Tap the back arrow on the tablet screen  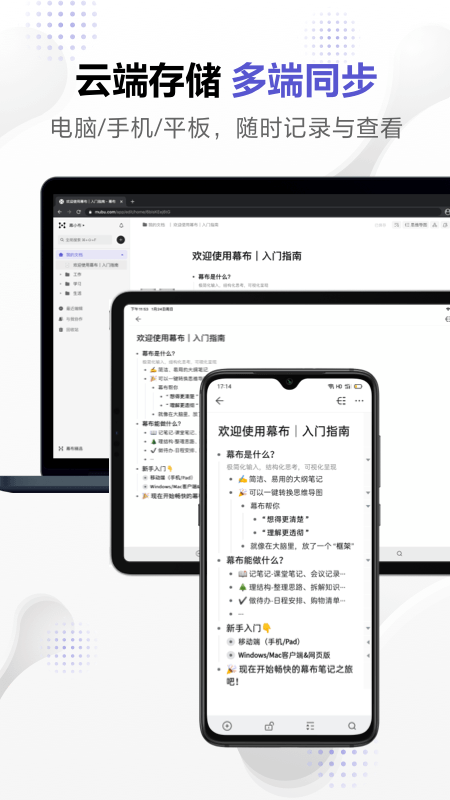(138, 319)
